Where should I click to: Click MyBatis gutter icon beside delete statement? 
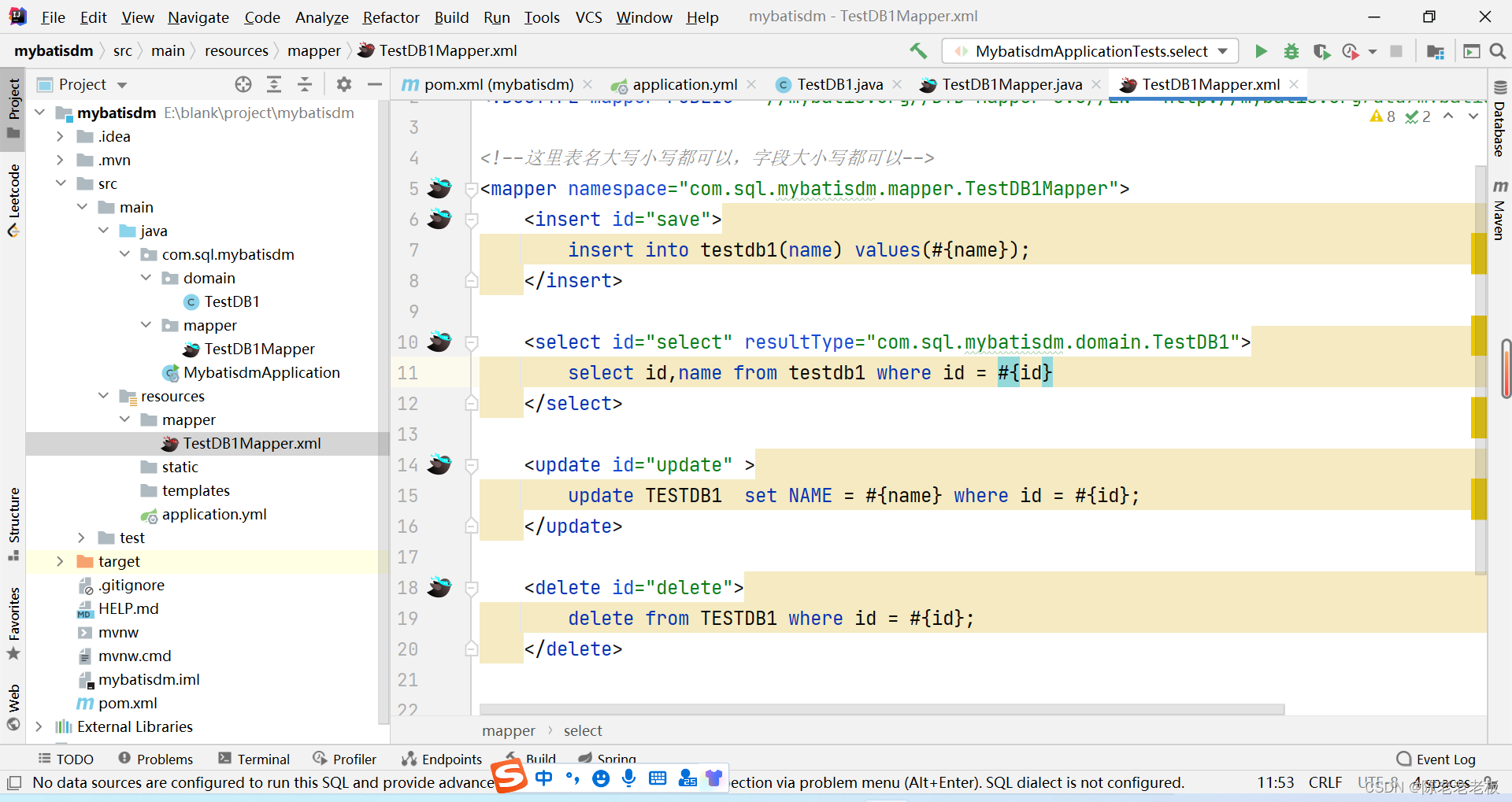[439, 587]
